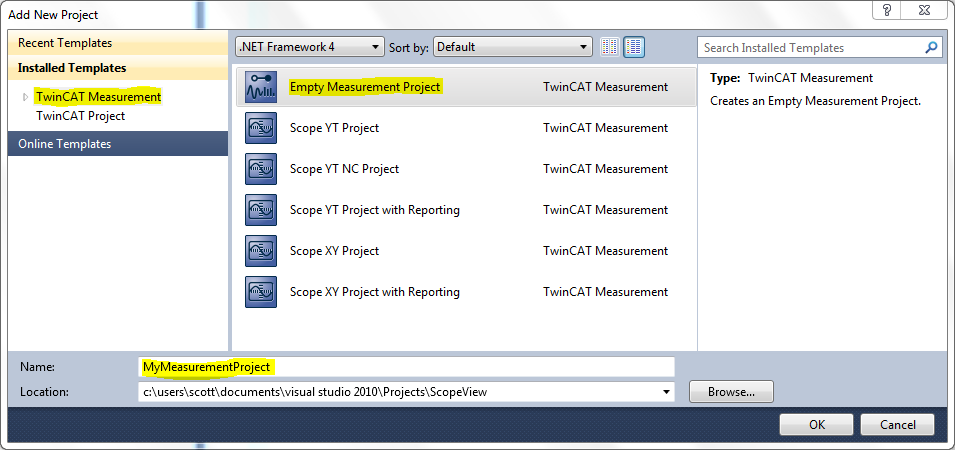Select Scope YT Project with Reporting name
Viewport: 955px width, 450px height.
pos(375,210)
